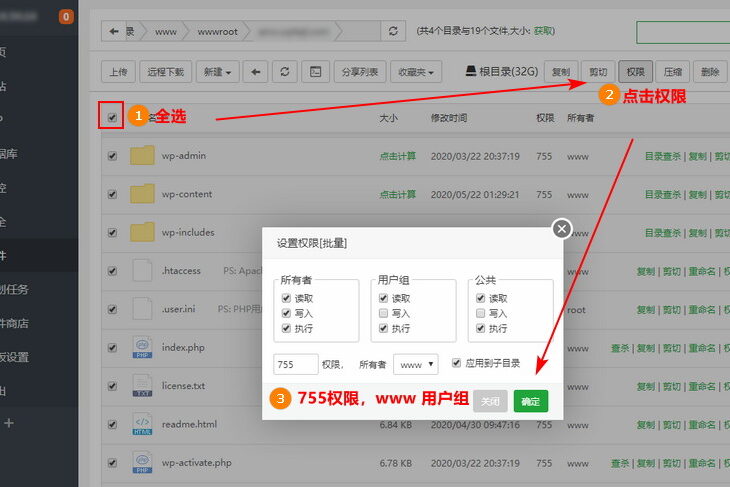Click the wp-admin folder icon
The image size is (730, 487).
pos(143,156)
